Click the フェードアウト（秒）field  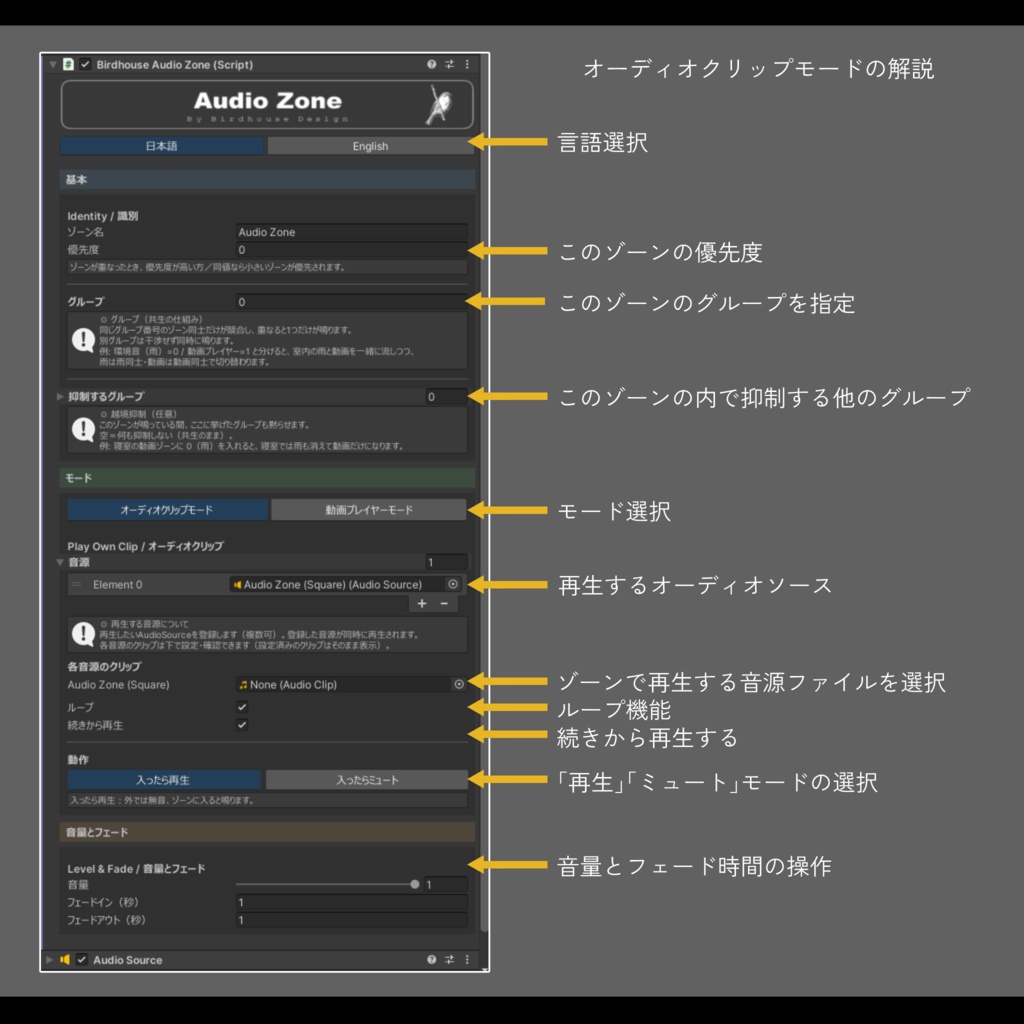[x=351, y=920]
